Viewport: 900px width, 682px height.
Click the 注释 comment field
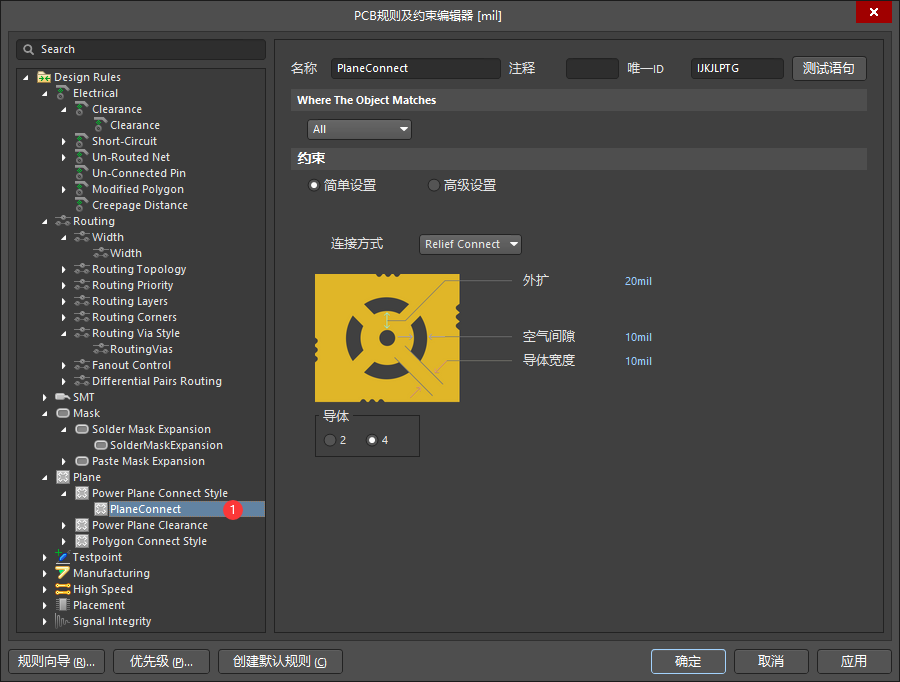coord(592,68)
